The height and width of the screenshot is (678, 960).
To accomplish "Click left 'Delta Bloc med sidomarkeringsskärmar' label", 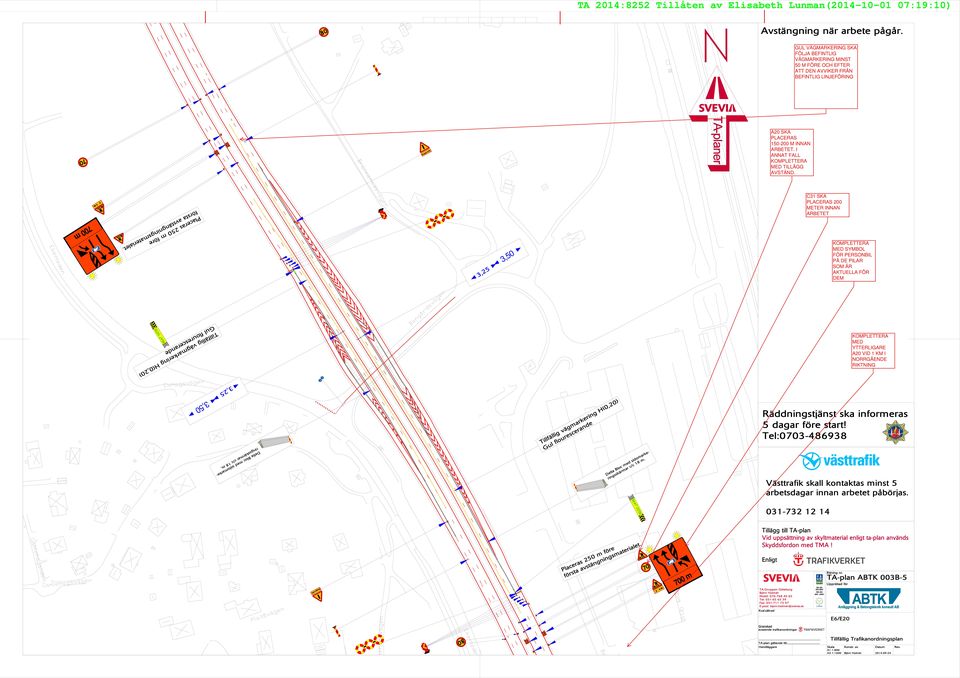I will point(239,462).
